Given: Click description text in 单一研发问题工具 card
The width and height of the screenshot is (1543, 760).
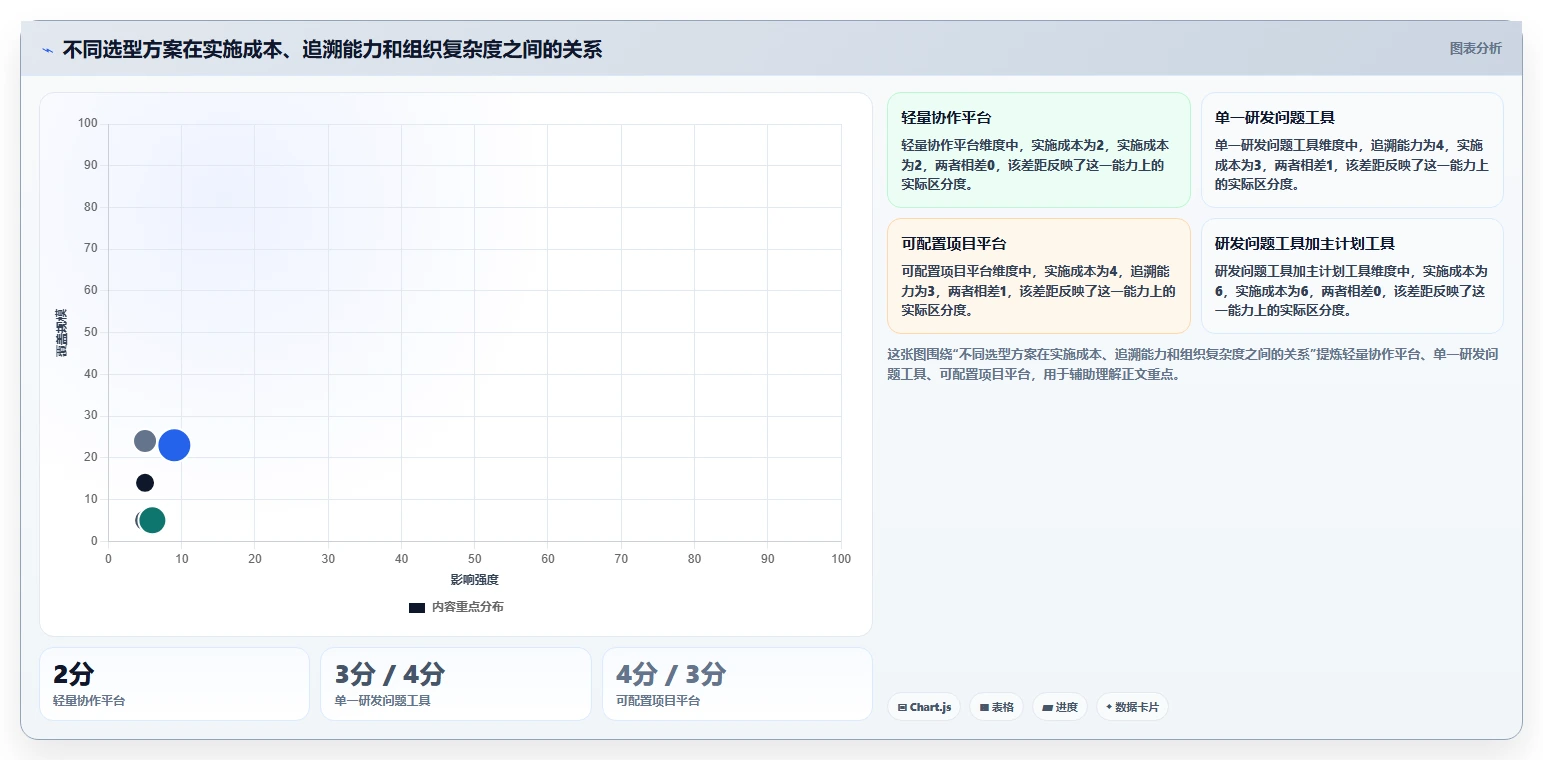Looking at the screenshot, I should tap(1352, 165).
